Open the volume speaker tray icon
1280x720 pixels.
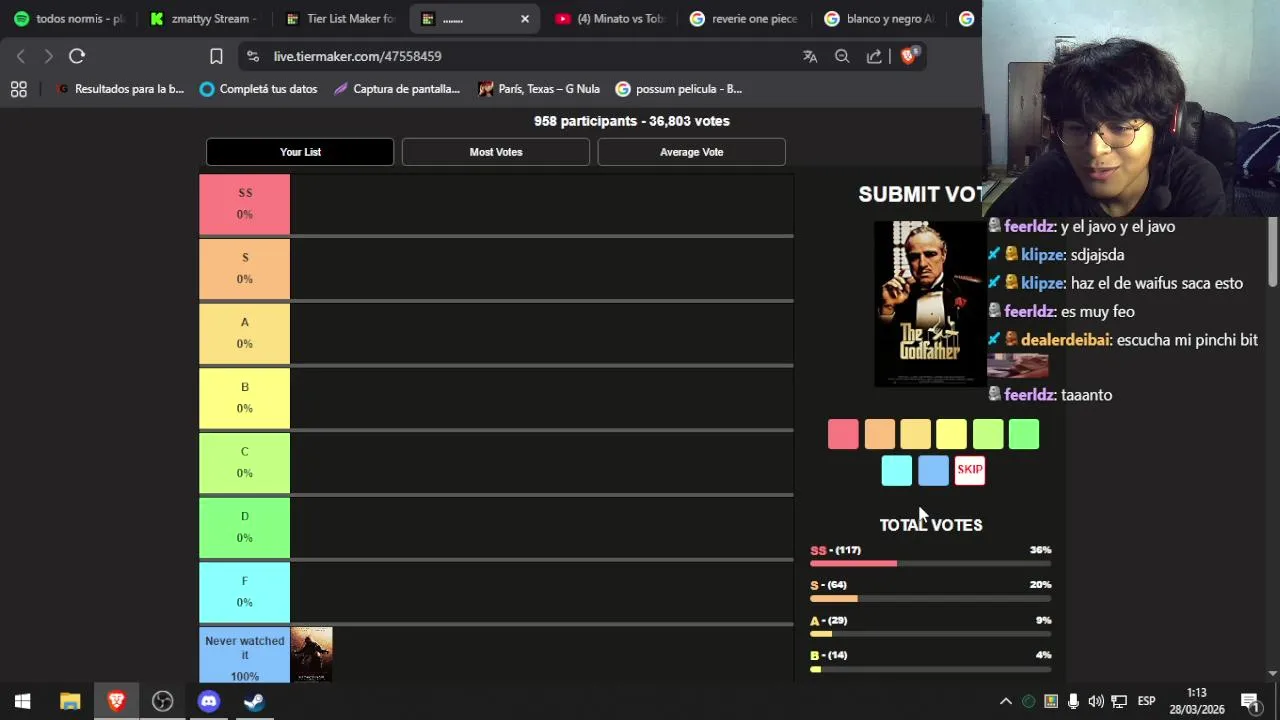[1096, 701]
